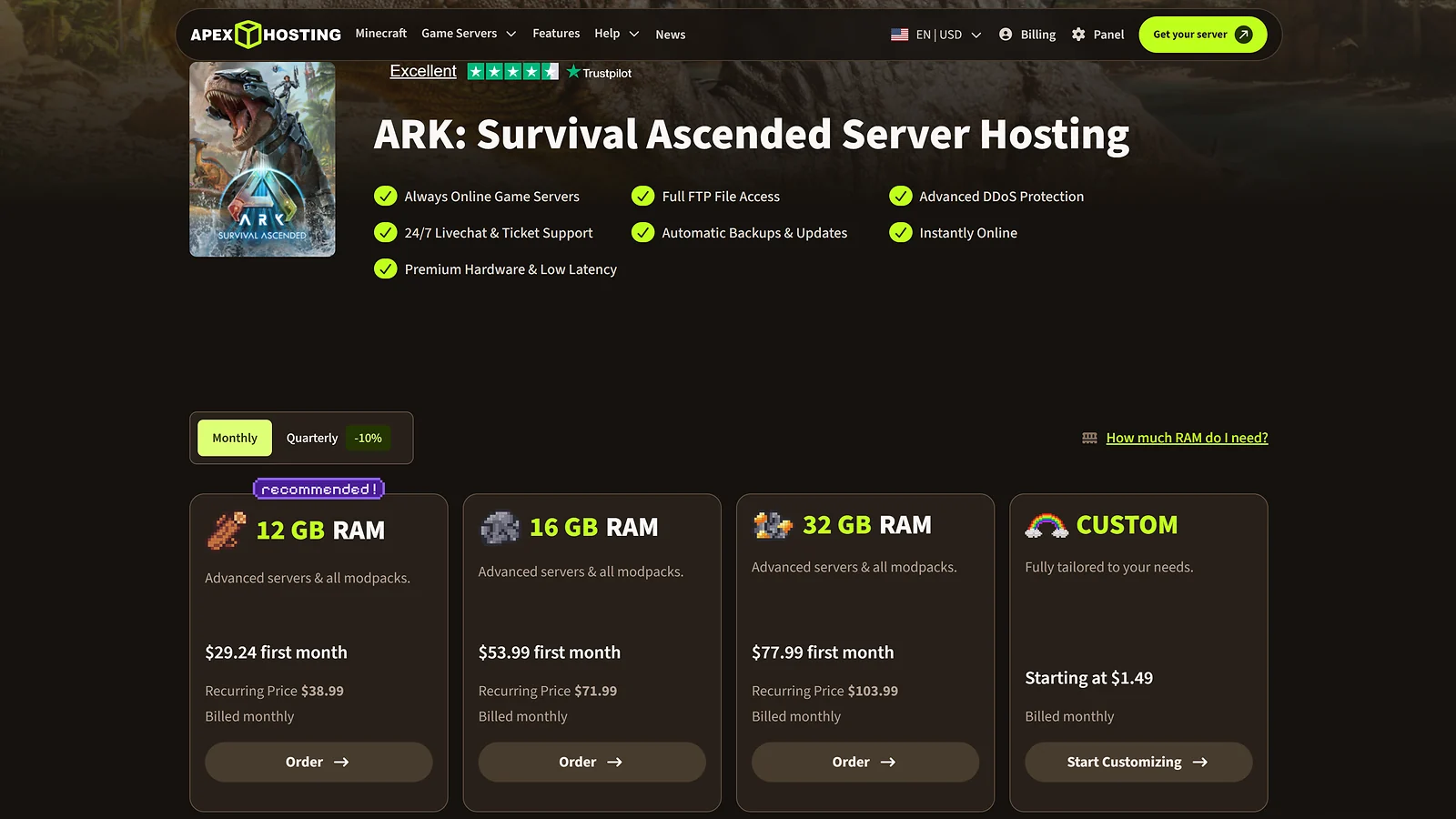Click Recurring Price $38.99 text
1456x819 pixels.
point(274,691)
